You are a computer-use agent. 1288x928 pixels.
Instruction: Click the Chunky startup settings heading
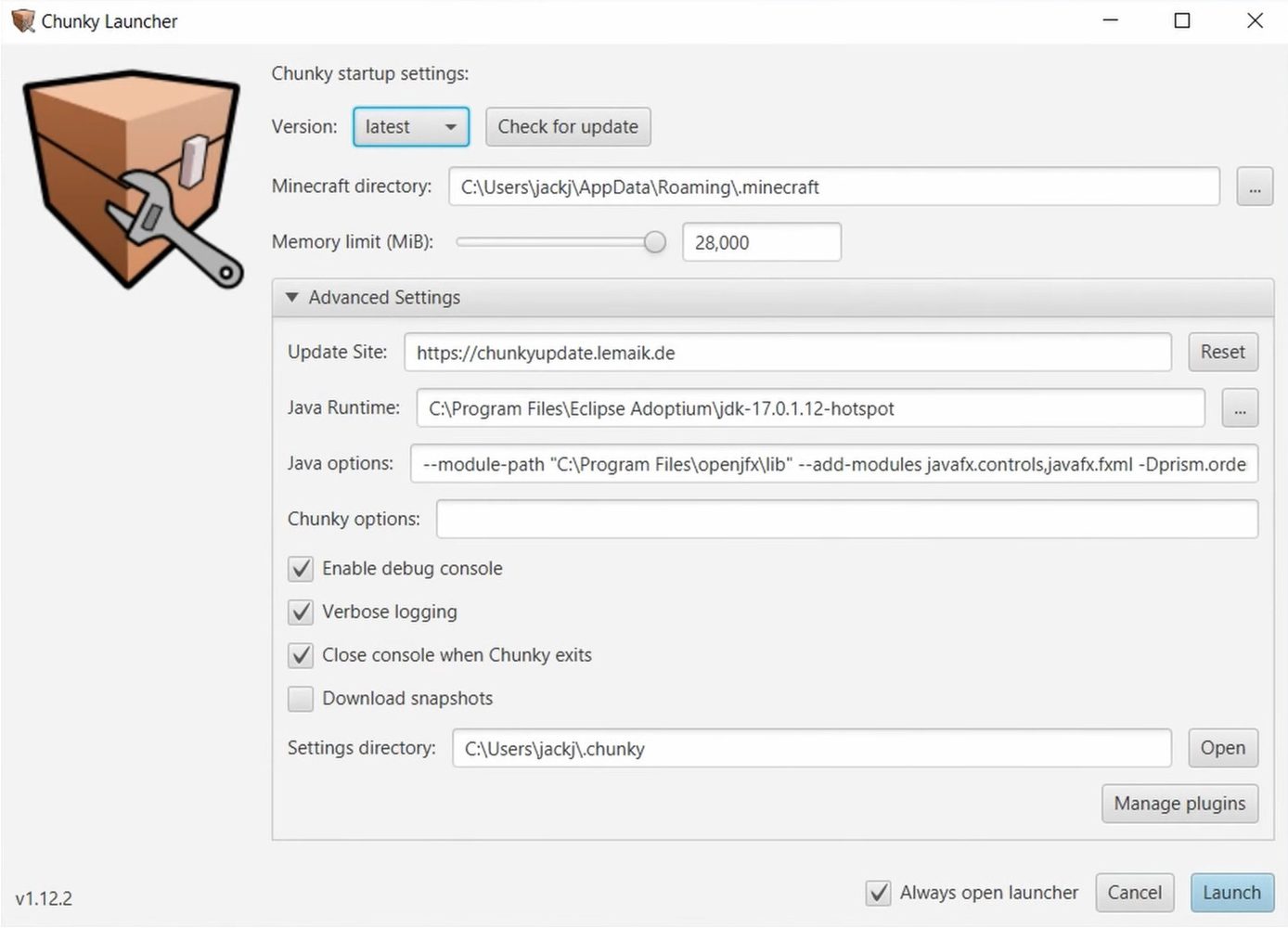pyautogui.click(x=370, y=73)
